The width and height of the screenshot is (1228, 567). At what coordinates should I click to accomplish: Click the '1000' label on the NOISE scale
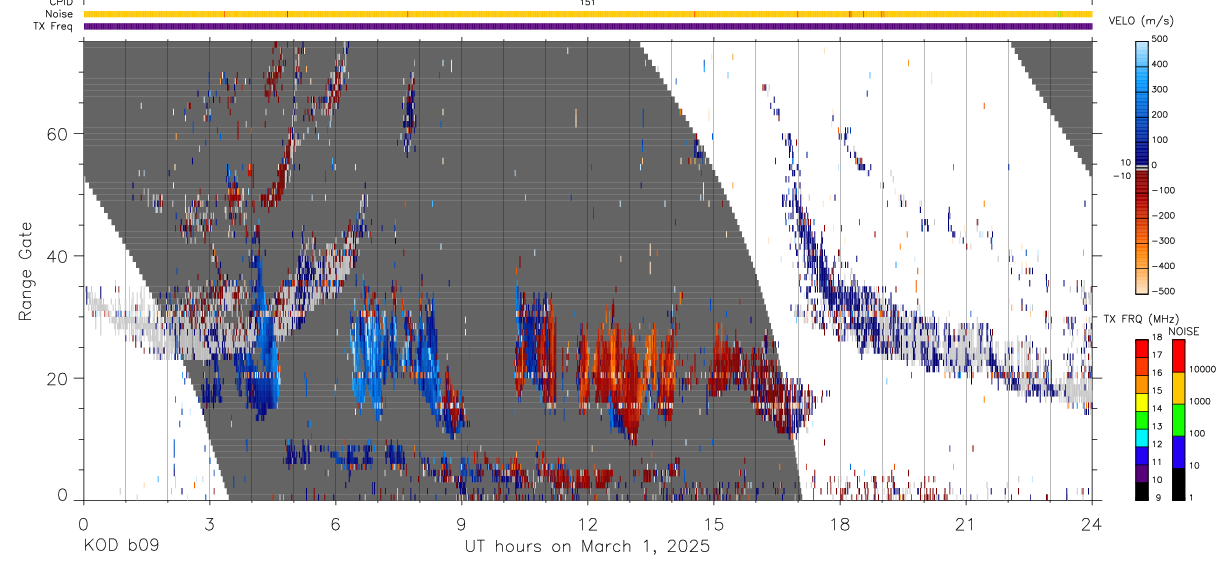tap(1198, 401)
